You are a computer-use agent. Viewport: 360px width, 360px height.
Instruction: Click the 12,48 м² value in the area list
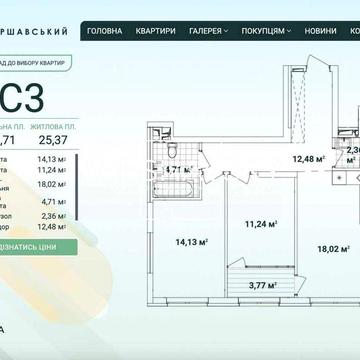coord(52,227)
